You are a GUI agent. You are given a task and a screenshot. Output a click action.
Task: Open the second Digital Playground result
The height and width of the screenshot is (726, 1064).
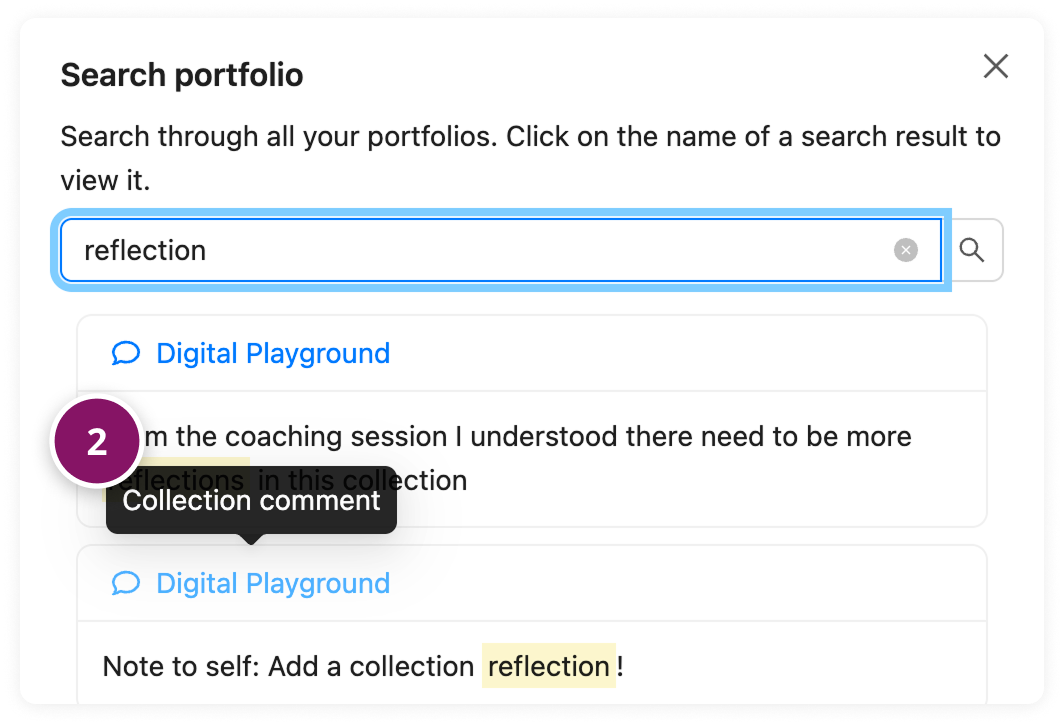[x=273, y=584]
